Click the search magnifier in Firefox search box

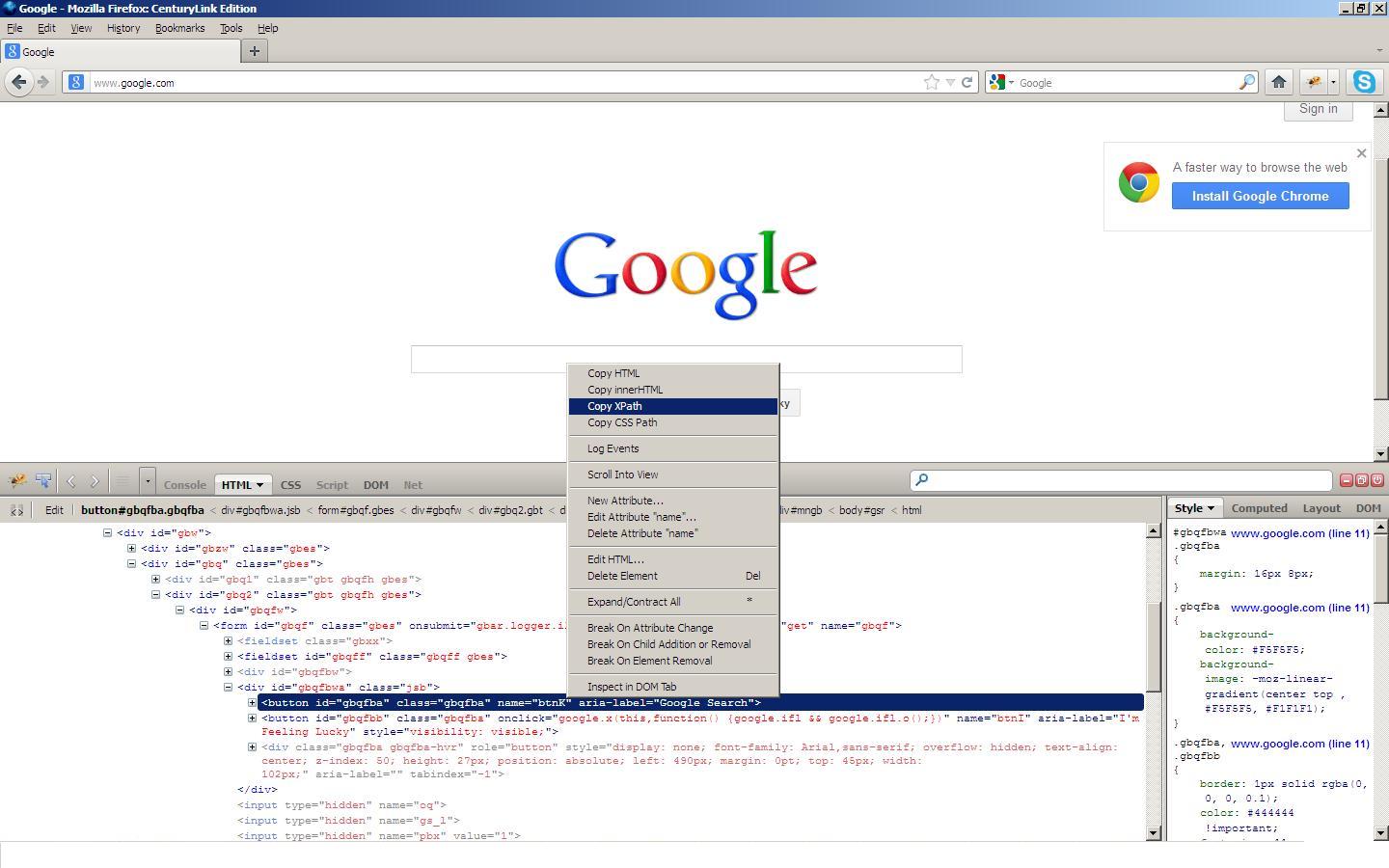(x=1247, y=82)
